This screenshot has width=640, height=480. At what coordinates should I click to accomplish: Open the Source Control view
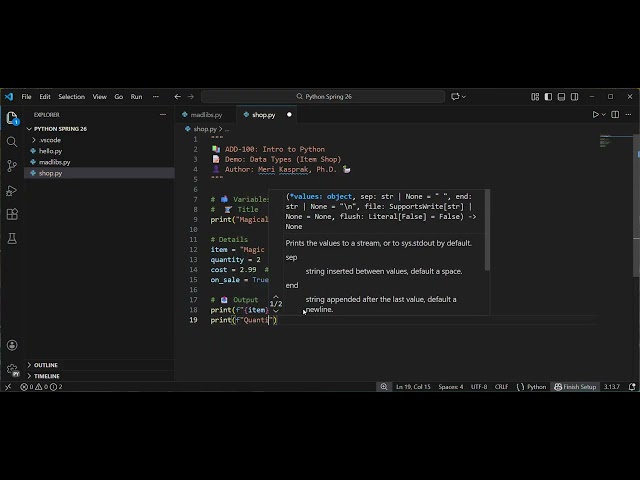(x=12, y=165)
